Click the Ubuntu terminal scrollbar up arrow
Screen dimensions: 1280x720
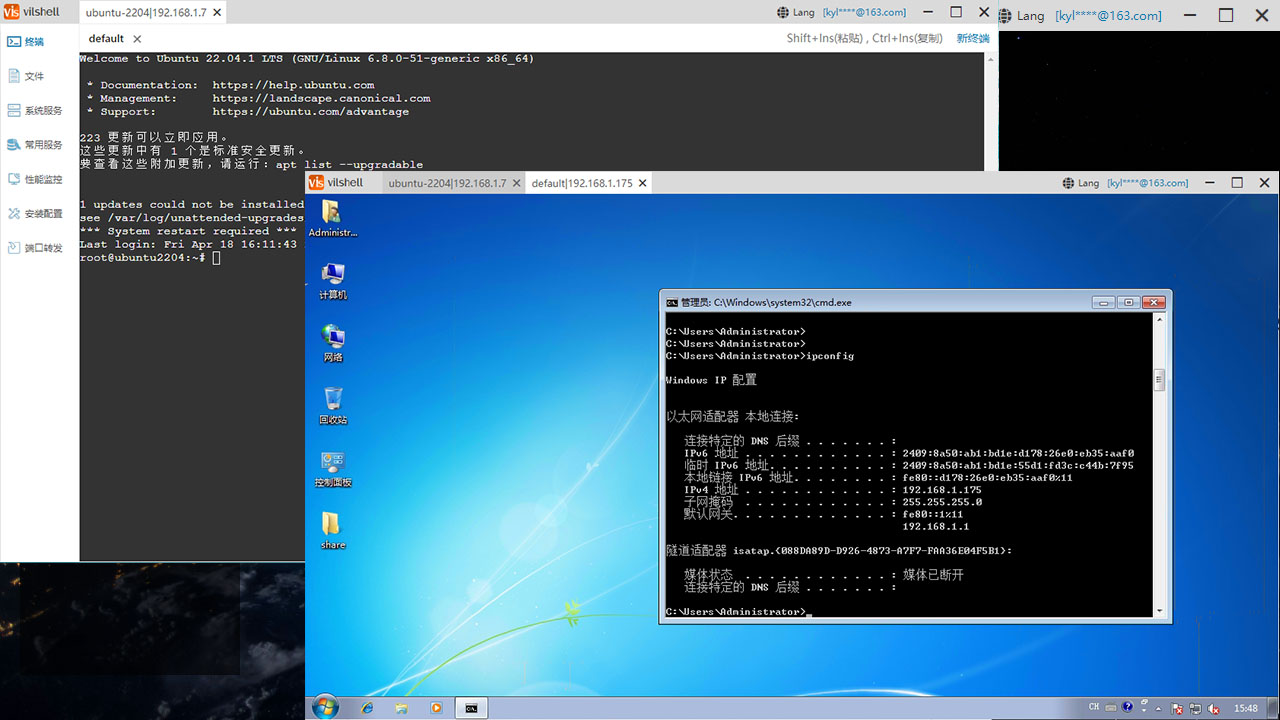click(x=991, y=58)
